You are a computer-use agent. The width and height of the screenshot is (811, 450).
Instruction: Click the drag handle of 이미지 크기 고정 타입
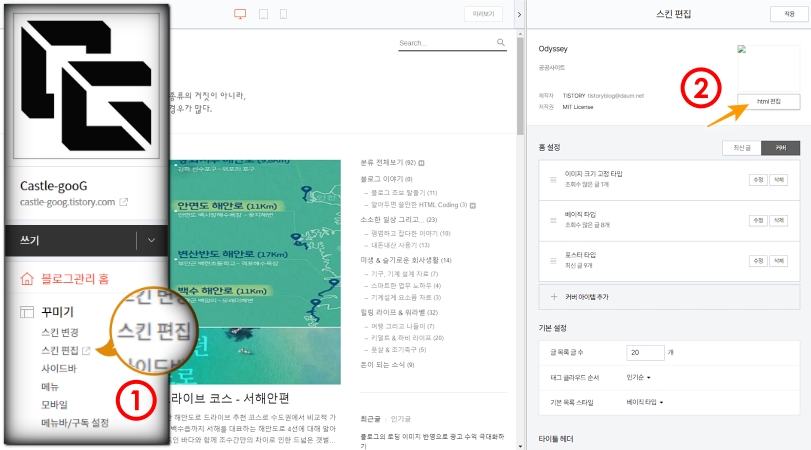(553, 179)
